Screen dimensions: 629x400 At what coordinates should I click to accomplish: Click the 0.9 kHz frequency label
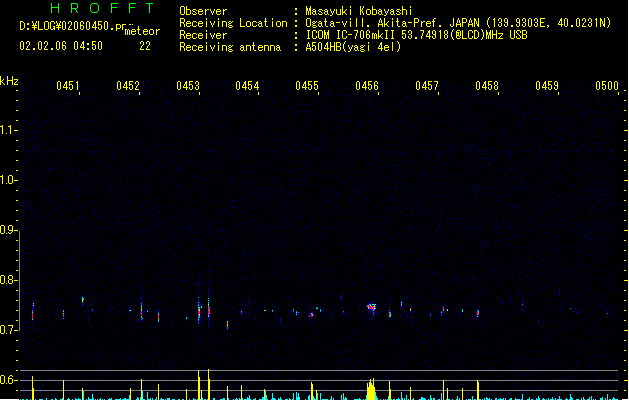8,230
